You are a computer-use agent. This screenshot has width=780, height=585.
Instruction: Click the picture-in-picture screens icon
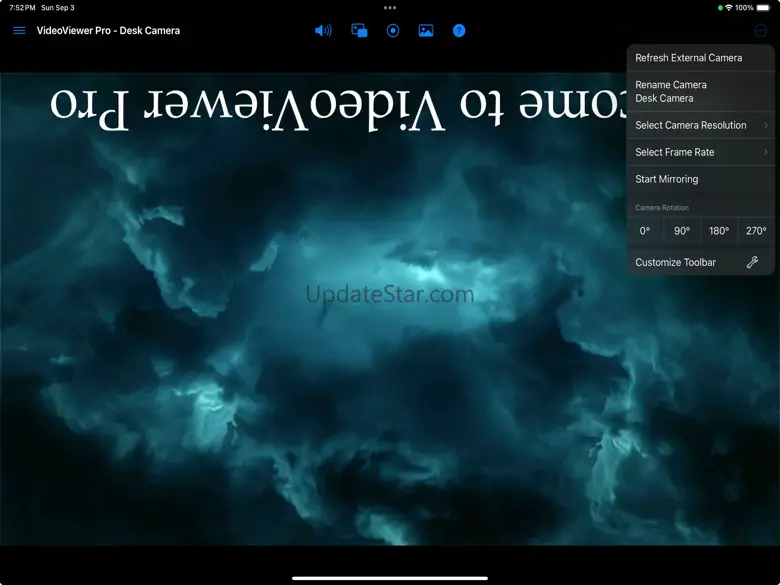(x=359, y=31)
